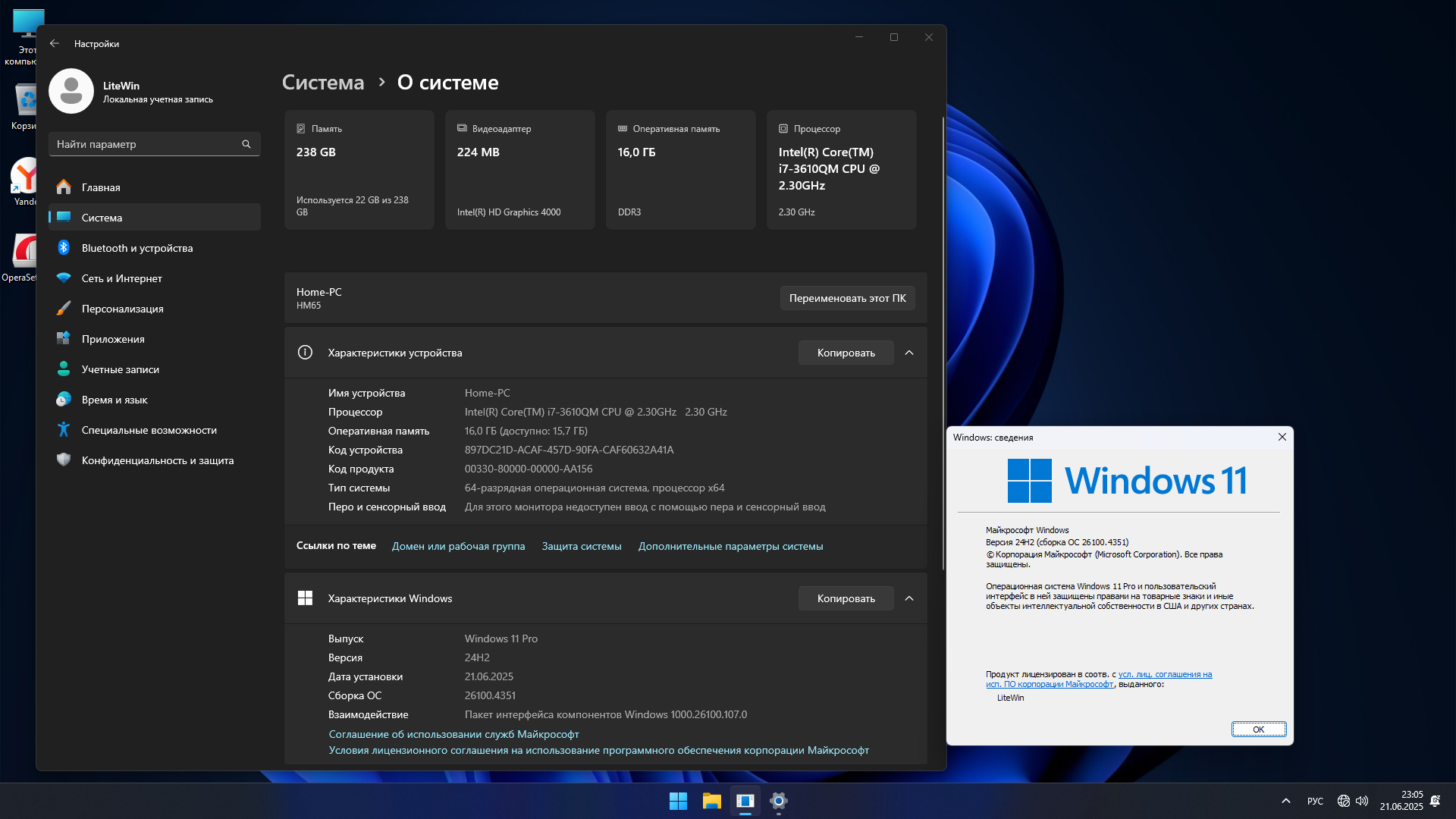This screenshot has width=1456, height=819.
Task: Click the LiteWin account avatar
Action: tap(71, 91)
